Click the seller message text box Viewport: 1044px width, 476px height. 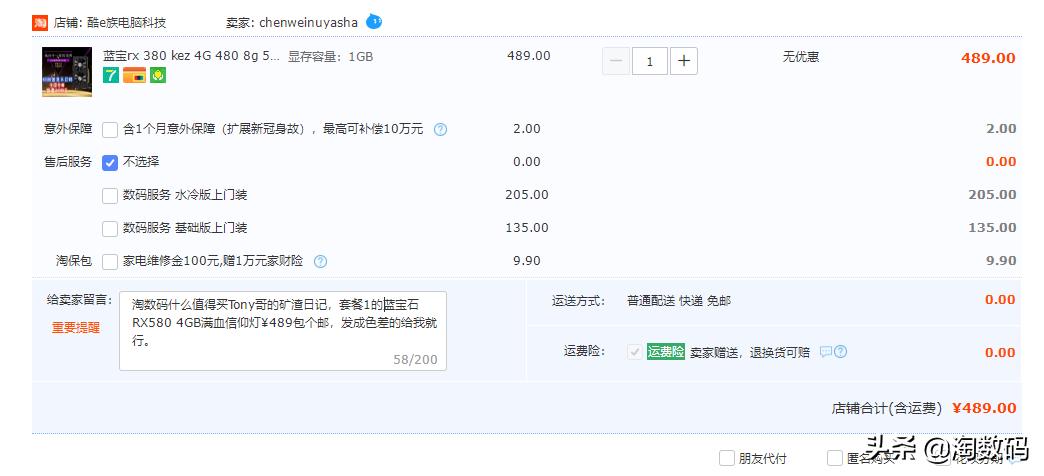tap(283, 331)
